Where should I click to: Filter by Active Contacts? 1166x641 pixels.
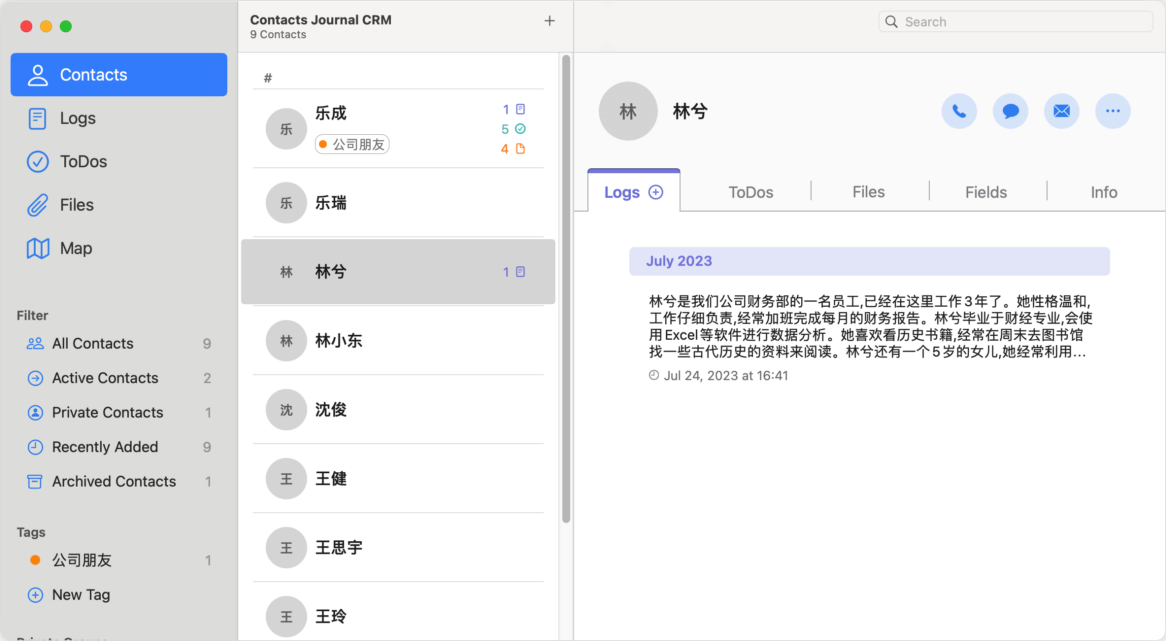(119, 378)
